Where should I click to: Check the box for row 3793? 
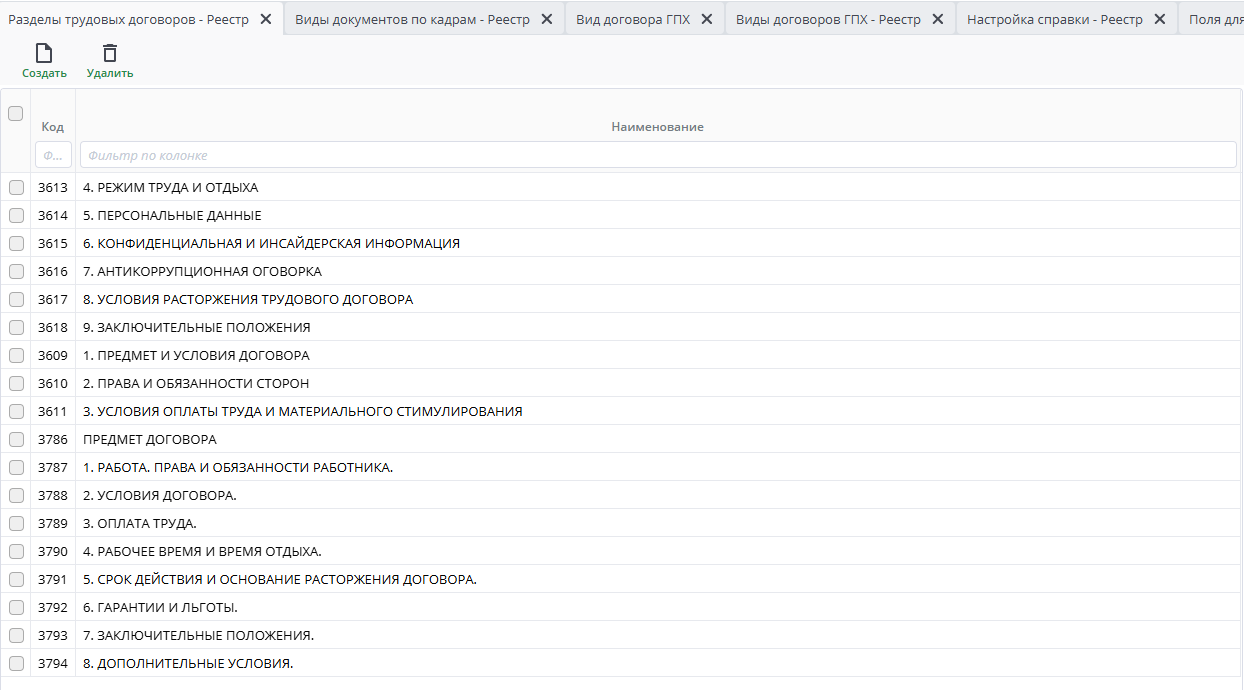click(16, 635)
